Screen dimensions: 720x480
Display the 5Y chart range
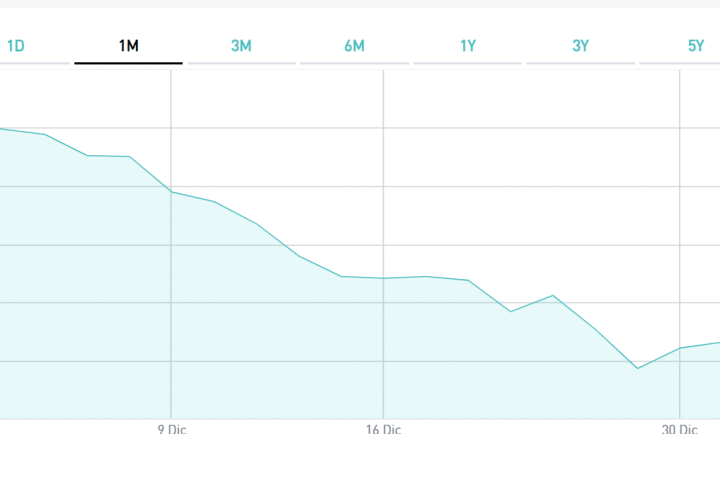(x=695, y=46)
